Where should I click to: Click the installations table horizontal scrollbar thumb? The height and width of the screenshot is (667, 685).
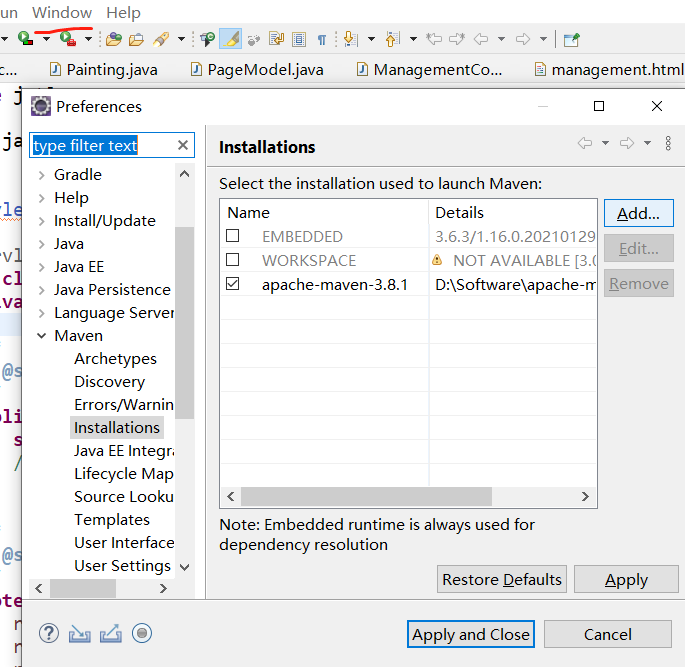pyautogui.click(x=366, y=497)
